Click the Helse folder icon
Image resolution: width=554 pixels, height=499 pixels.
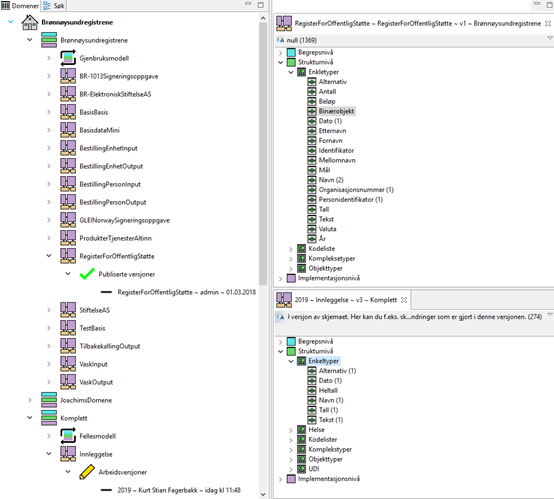tap(301, 429)
